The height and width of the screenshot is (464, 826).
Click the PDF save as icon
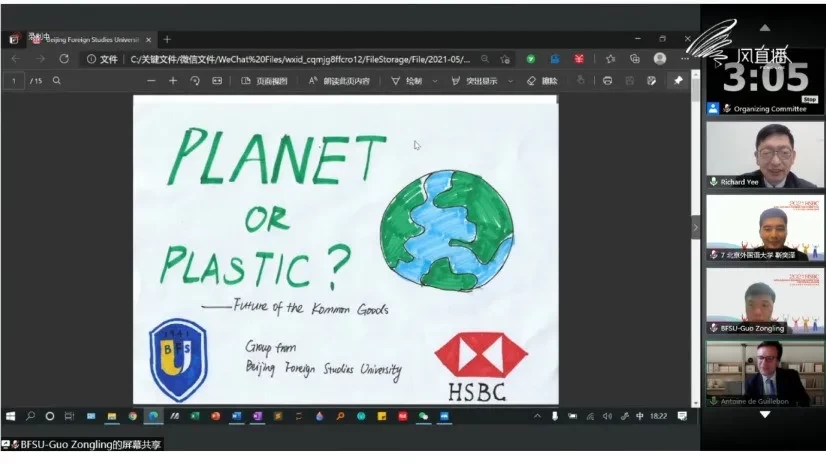point(652,81)
